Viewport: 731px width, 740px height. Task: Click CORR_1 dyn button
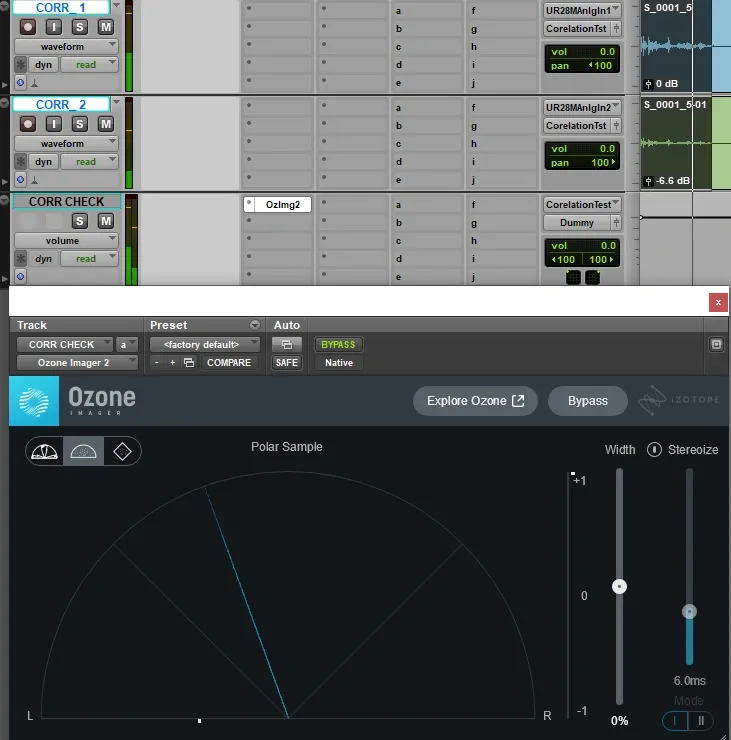tap(43, 65)
